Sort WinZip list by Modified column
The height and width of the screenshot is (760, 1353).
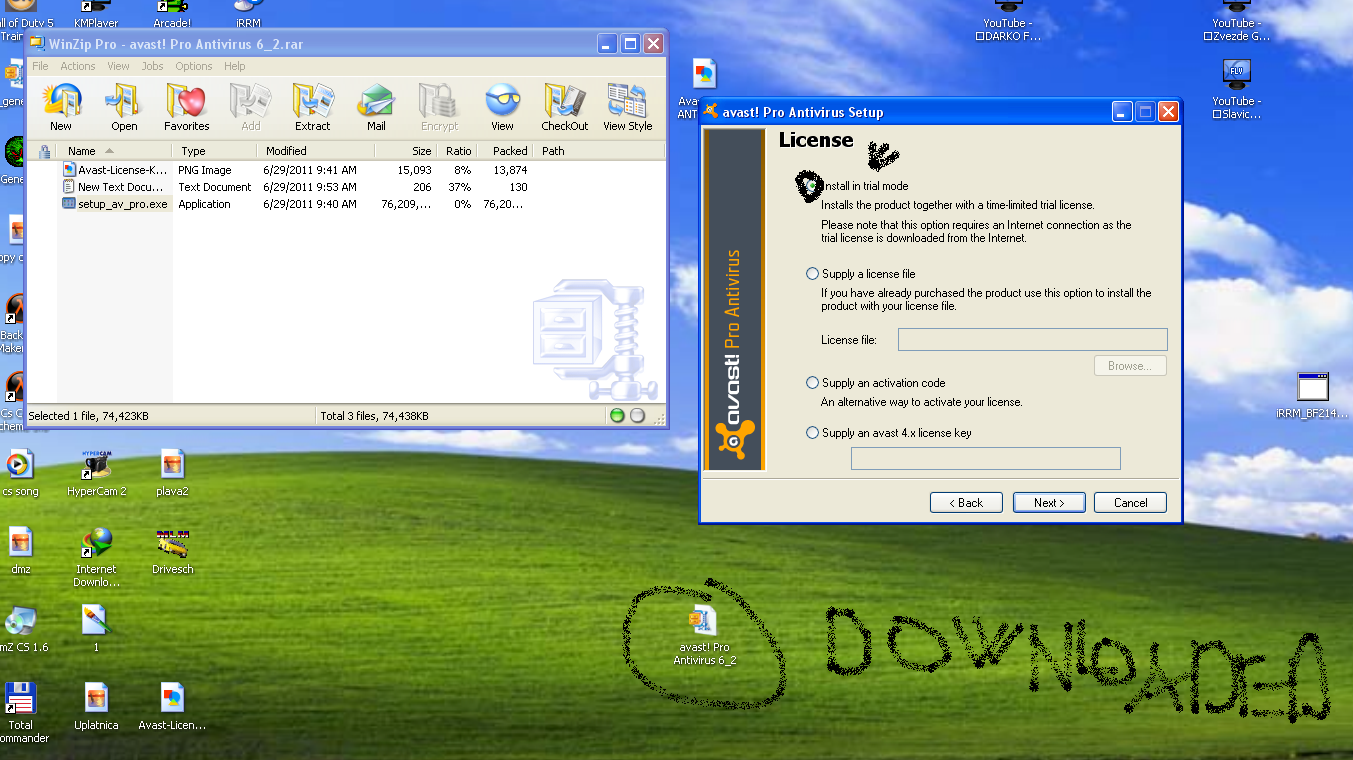[315, 151]
